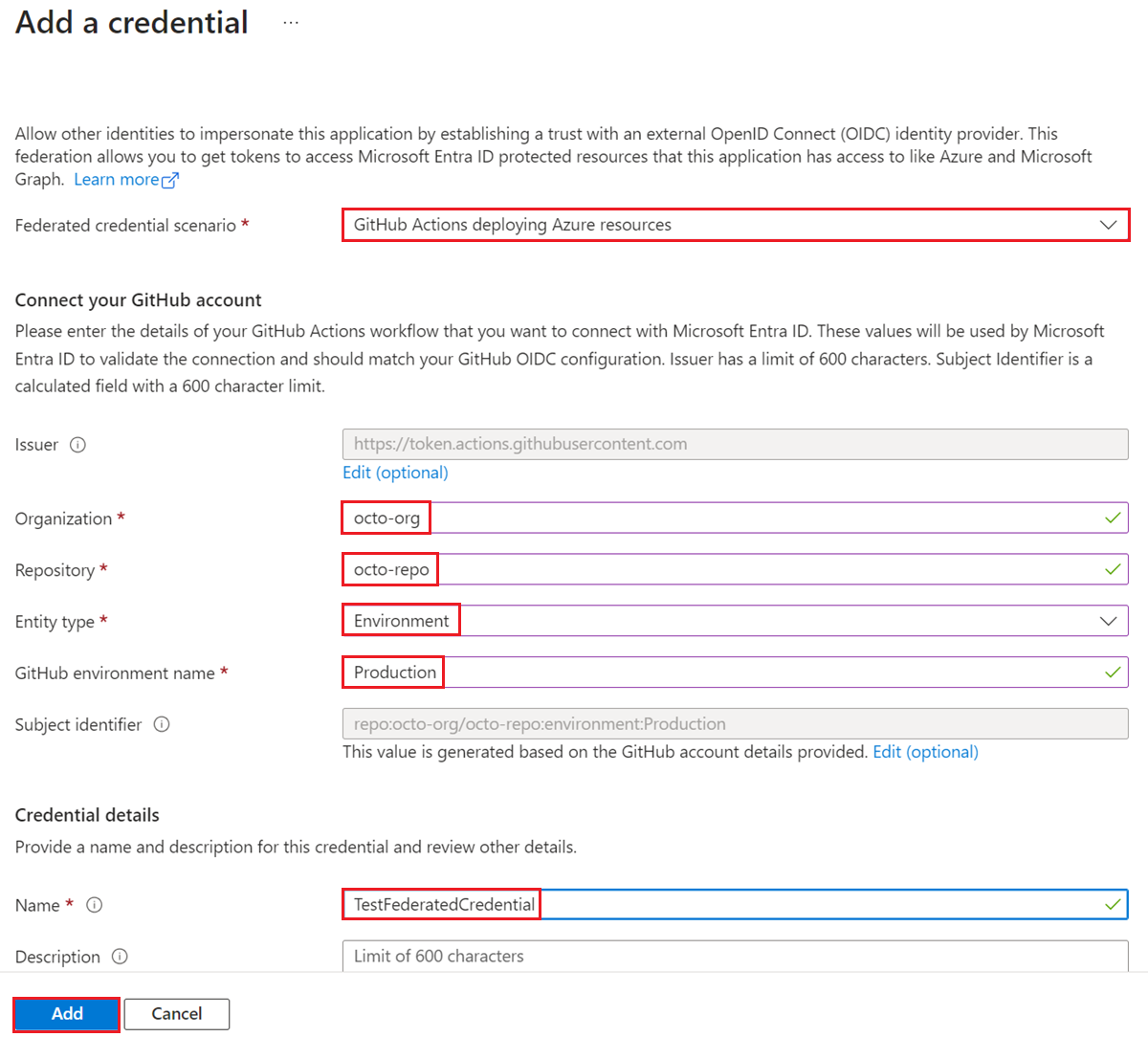The height and width of the screenshot is (1037, 1148).
Task: Click the Entity type dropdown chevron
Action: tap(1110, 620)
